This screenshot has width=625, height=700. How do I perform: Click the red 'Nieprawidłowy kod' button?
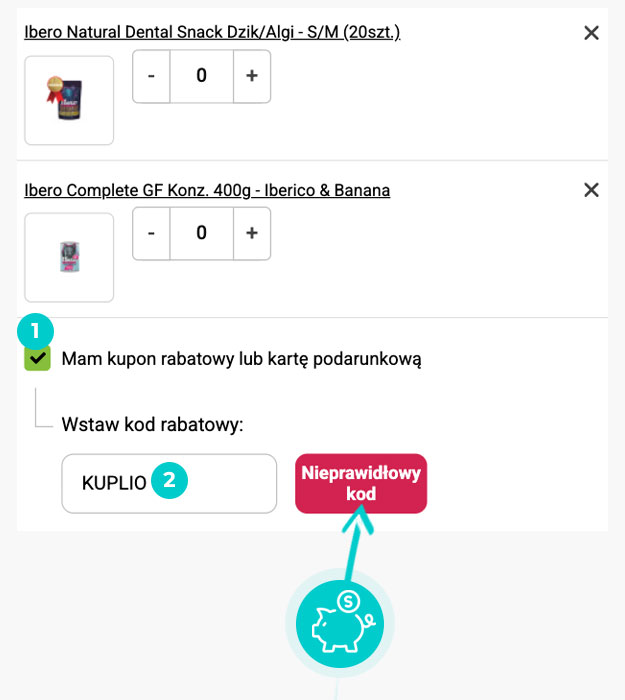click(x=361, y=484)
